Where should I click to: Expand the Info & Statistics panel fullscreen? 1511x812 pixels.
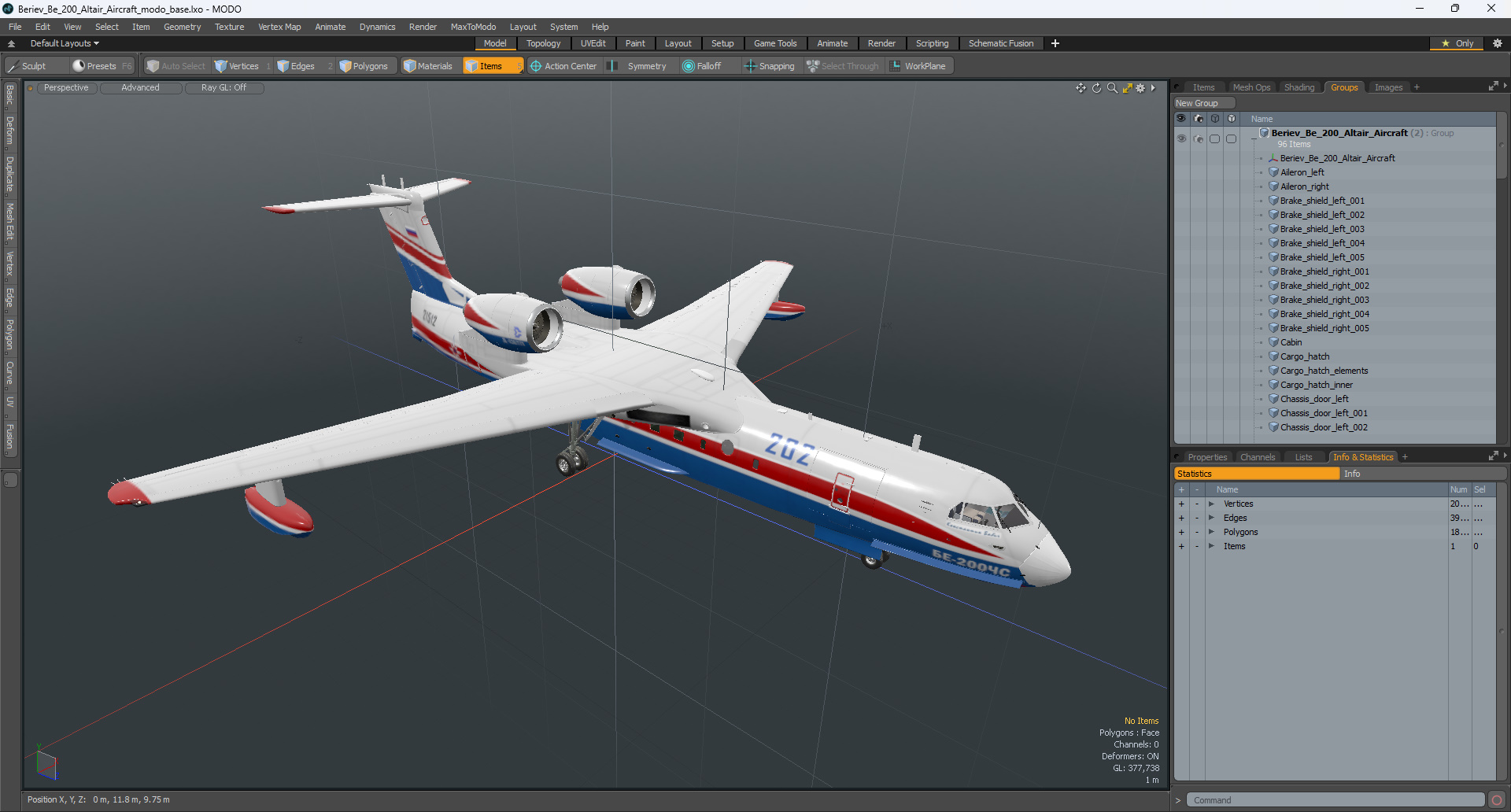(x=1493, y=456)
